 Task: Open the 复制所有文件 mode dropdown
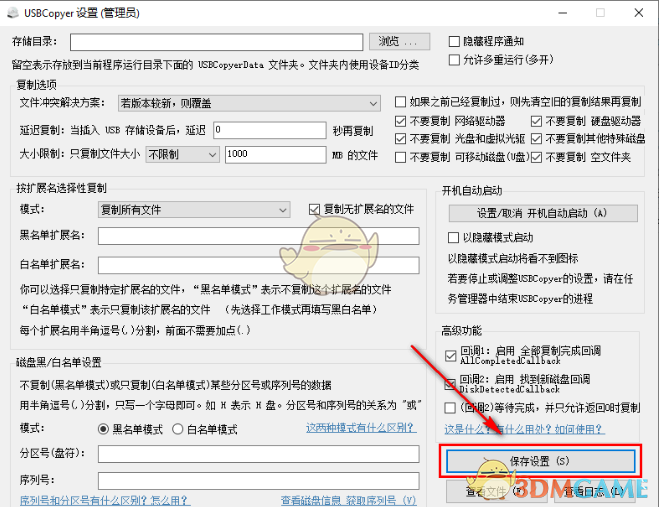click(x=194, y=210)
